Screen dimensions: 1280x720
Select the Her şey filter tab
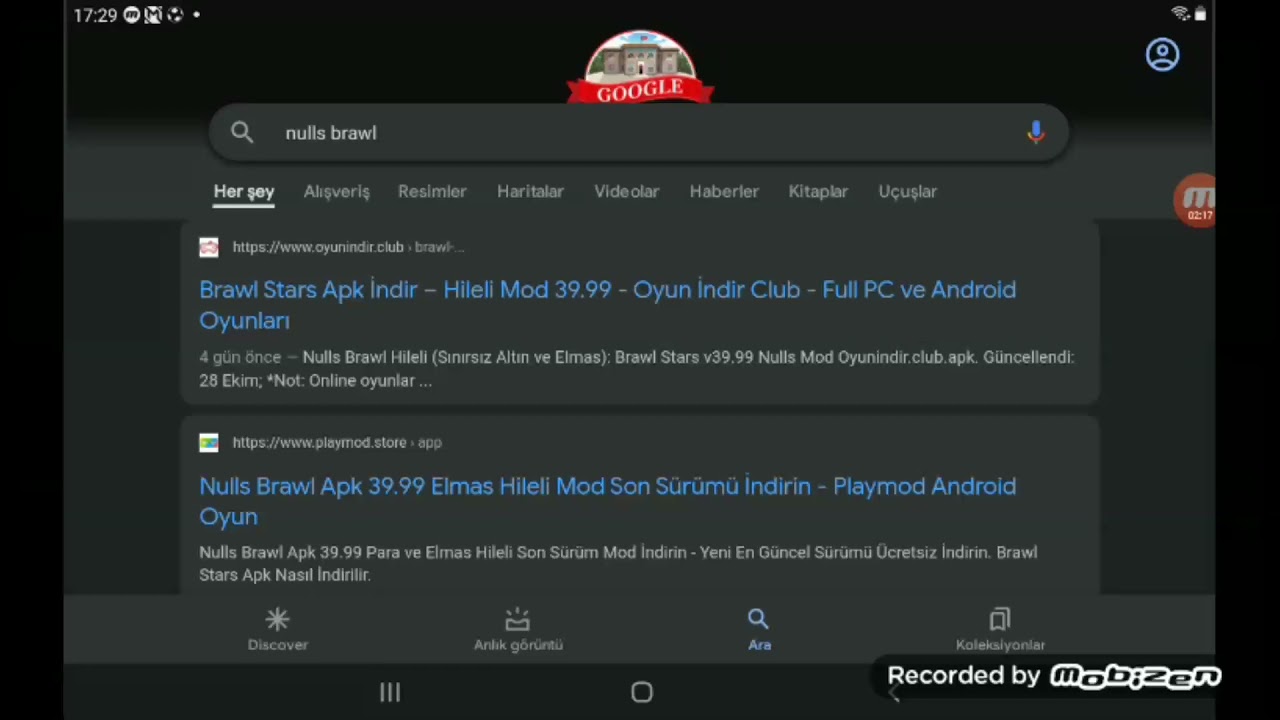[244, 191]
